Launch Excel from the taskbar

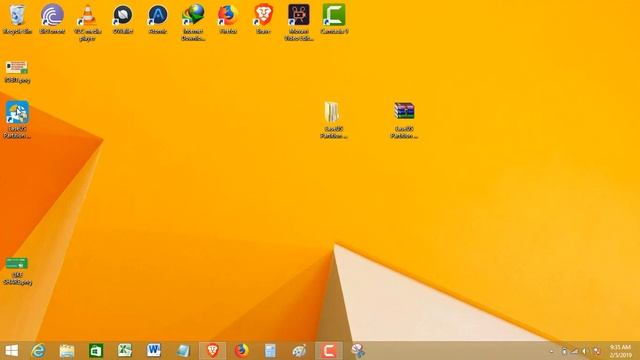pos(124,351)
